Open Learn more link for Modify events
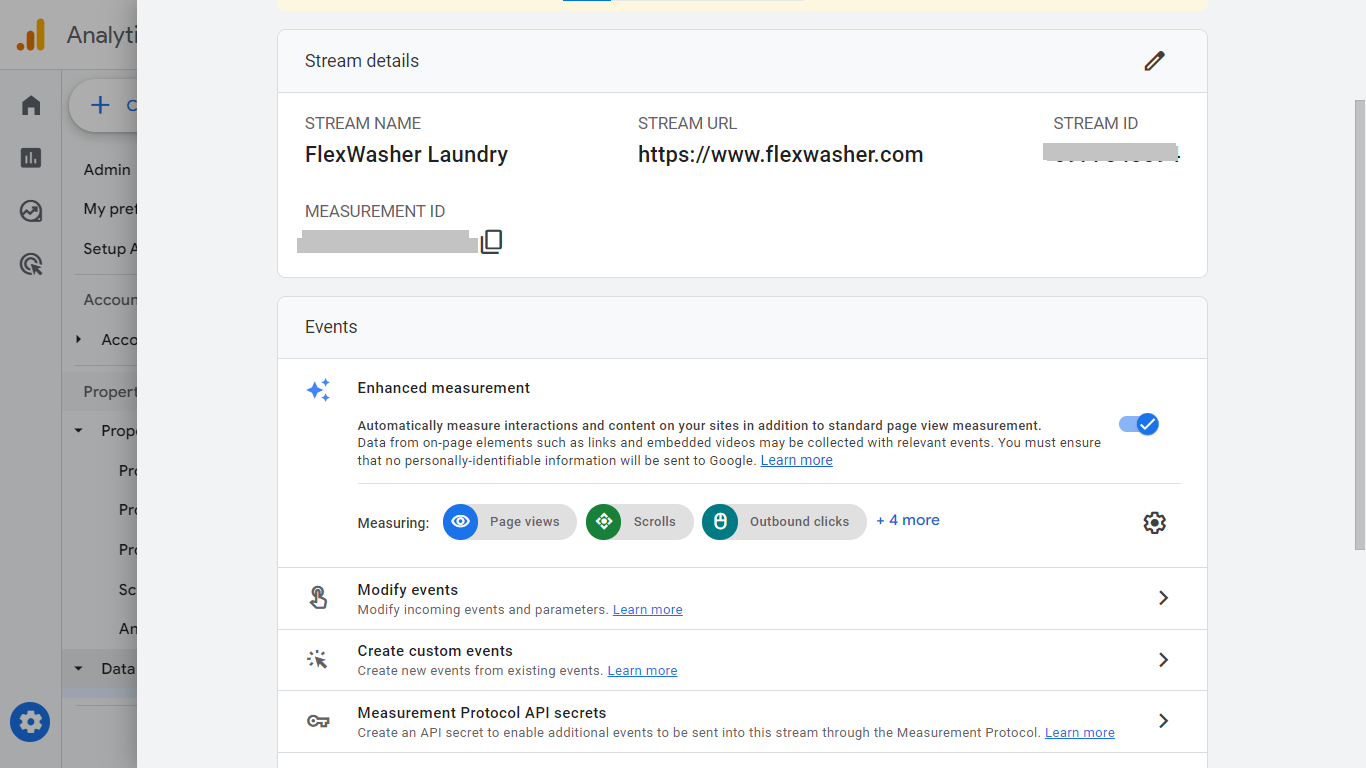This screenshot has width=1366, height=768. (x=647, y=609)
